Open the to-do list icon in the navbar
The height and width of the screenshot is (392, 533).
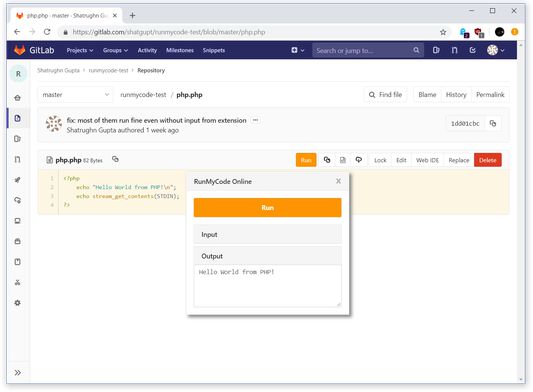click(x=472, y=50)
